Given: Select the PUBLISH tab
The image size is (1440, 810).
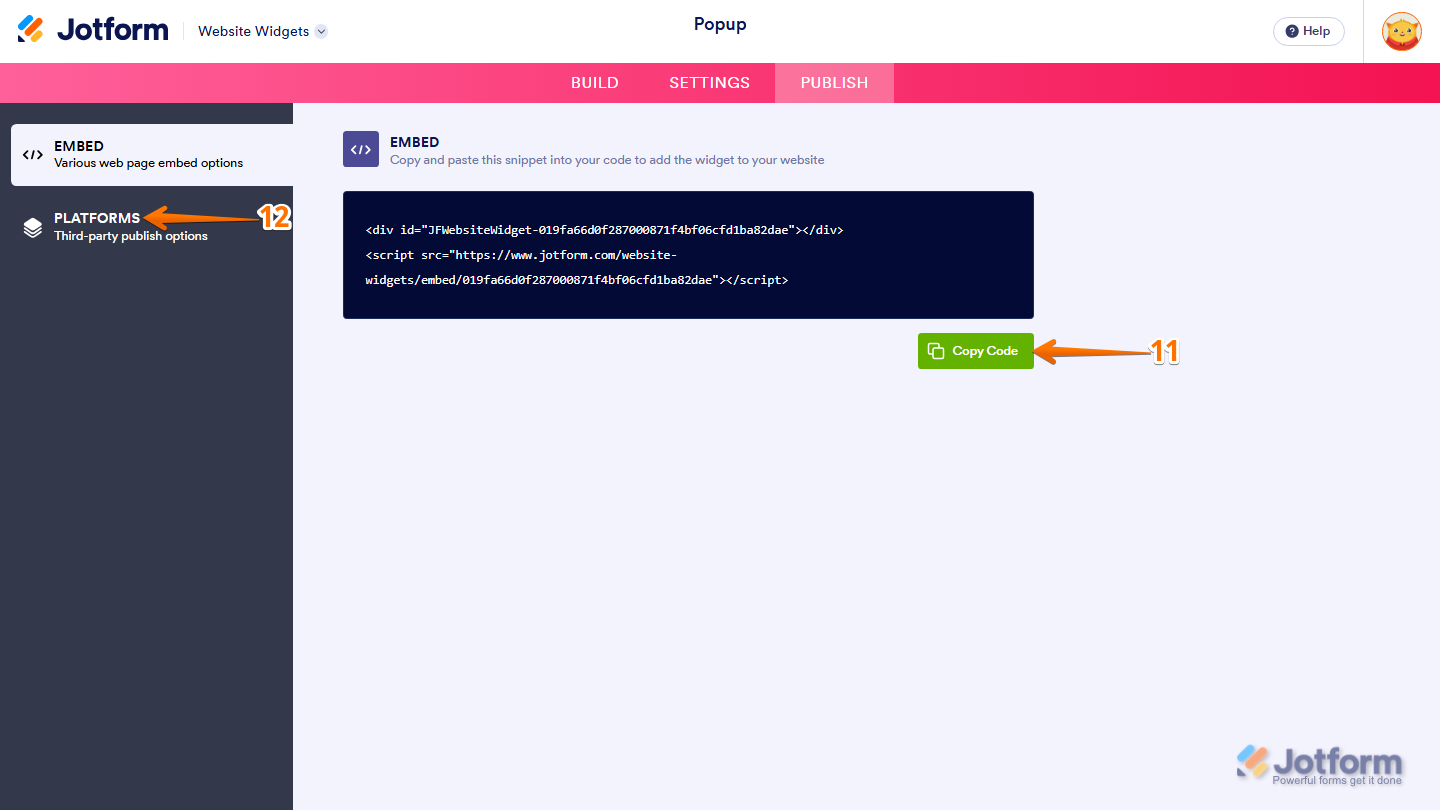Looking at the screenshot, I should (834, 83).
